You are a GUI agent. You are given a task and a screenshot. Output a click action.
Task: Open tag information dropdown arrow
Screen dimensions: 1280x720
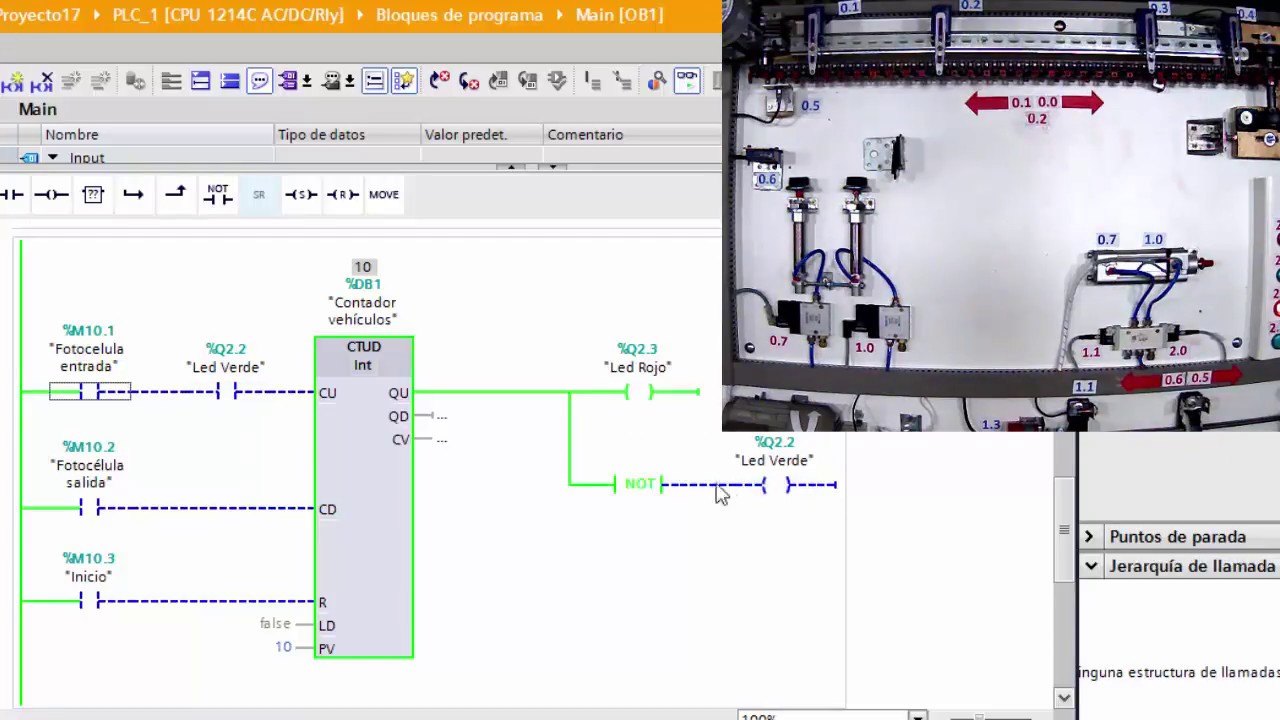(x=349, y=81)
